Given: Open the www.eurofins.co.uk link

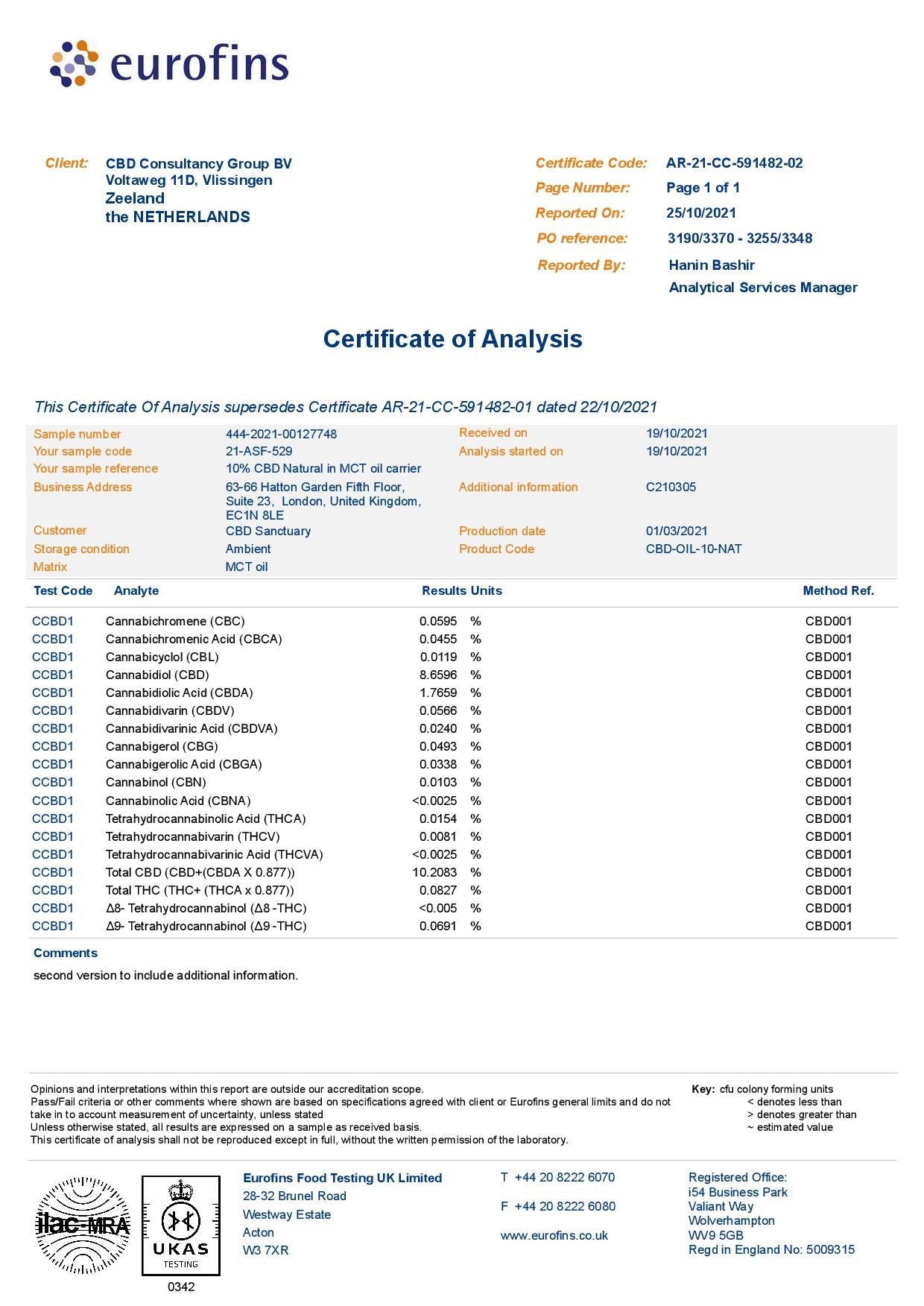Looking at the screenshot, I should [554, 1235].
